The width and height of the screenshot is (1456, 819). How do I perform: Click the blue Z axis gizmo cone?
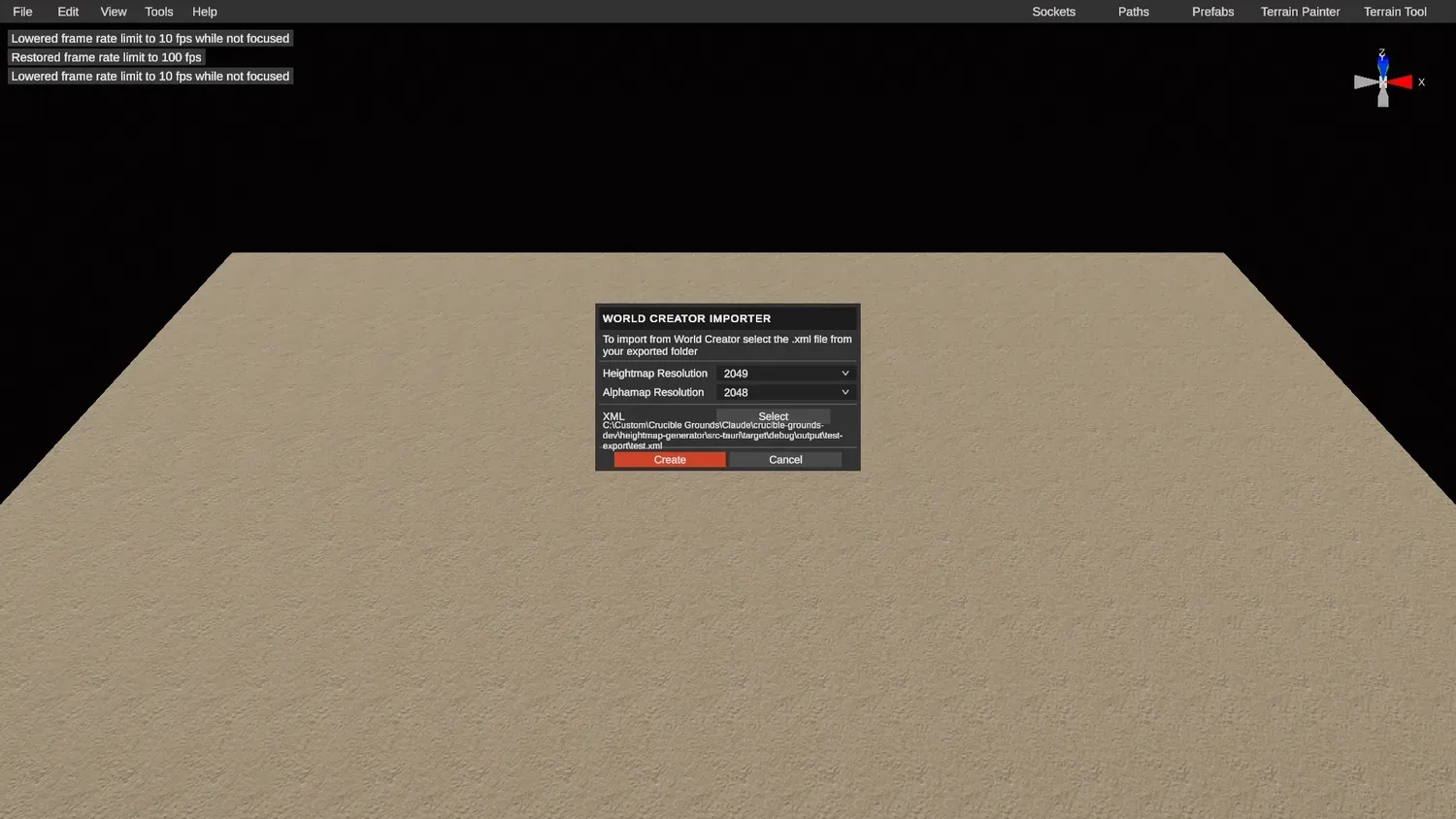tap(1383, 66)
